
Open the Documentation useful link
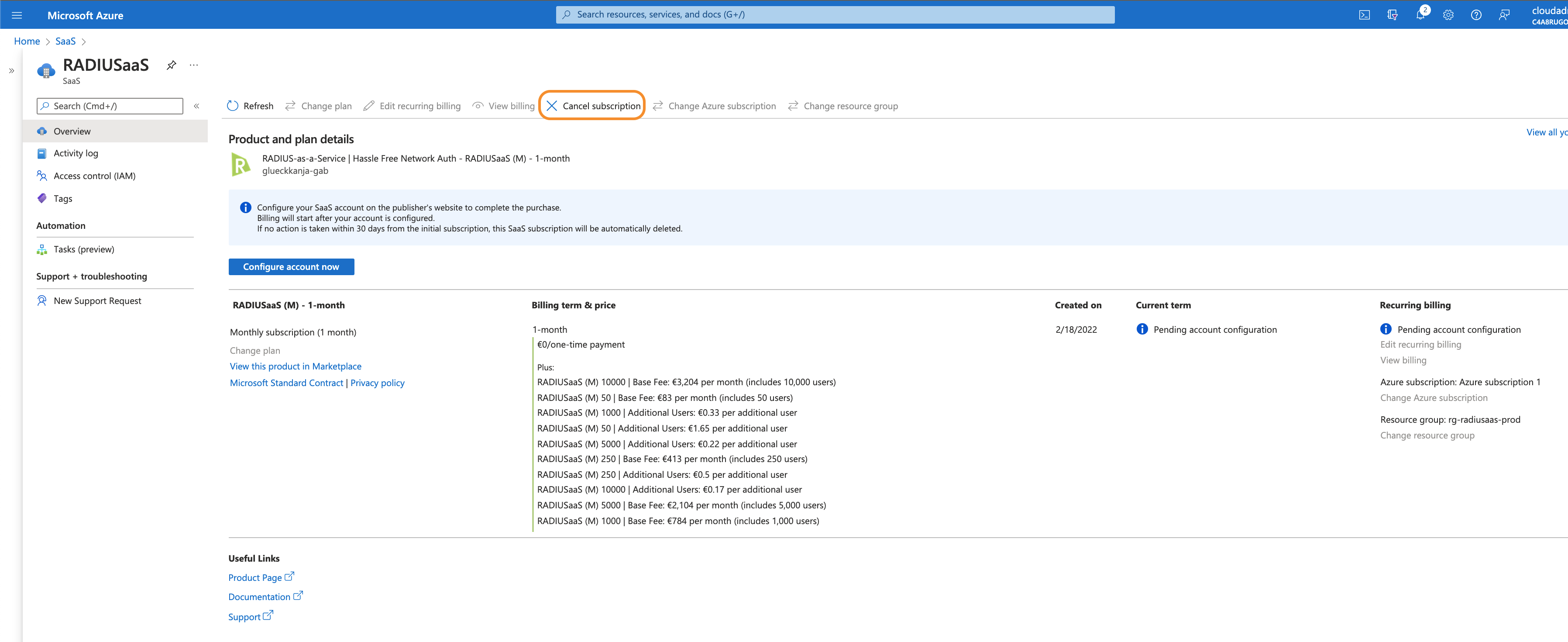click(259, 597)
